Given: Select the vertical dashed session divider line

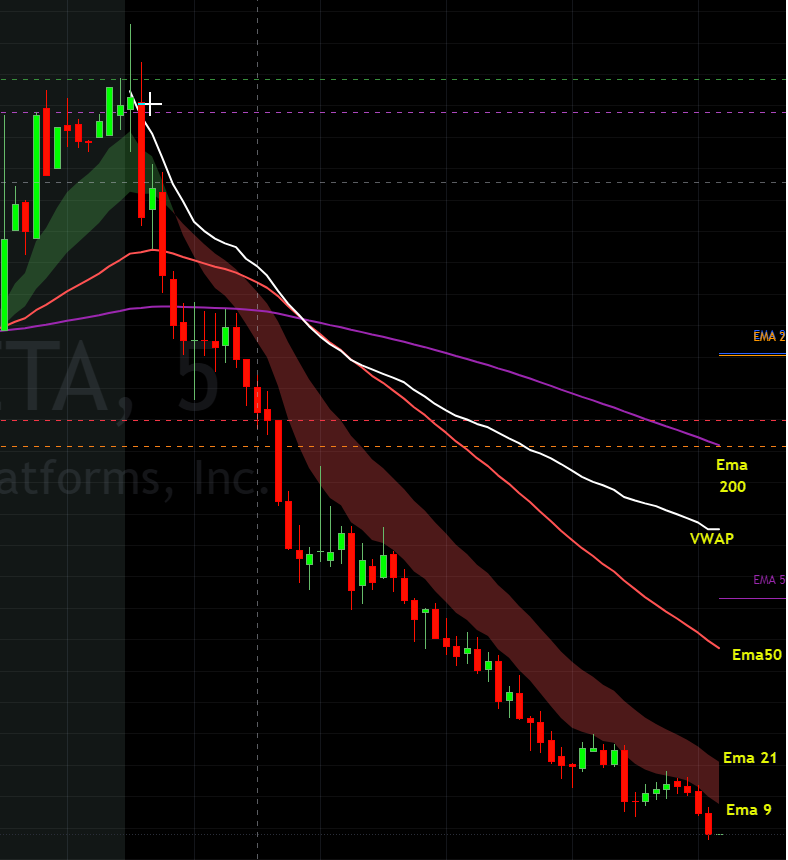Looking at the screenshot, I should pos(258,430).
